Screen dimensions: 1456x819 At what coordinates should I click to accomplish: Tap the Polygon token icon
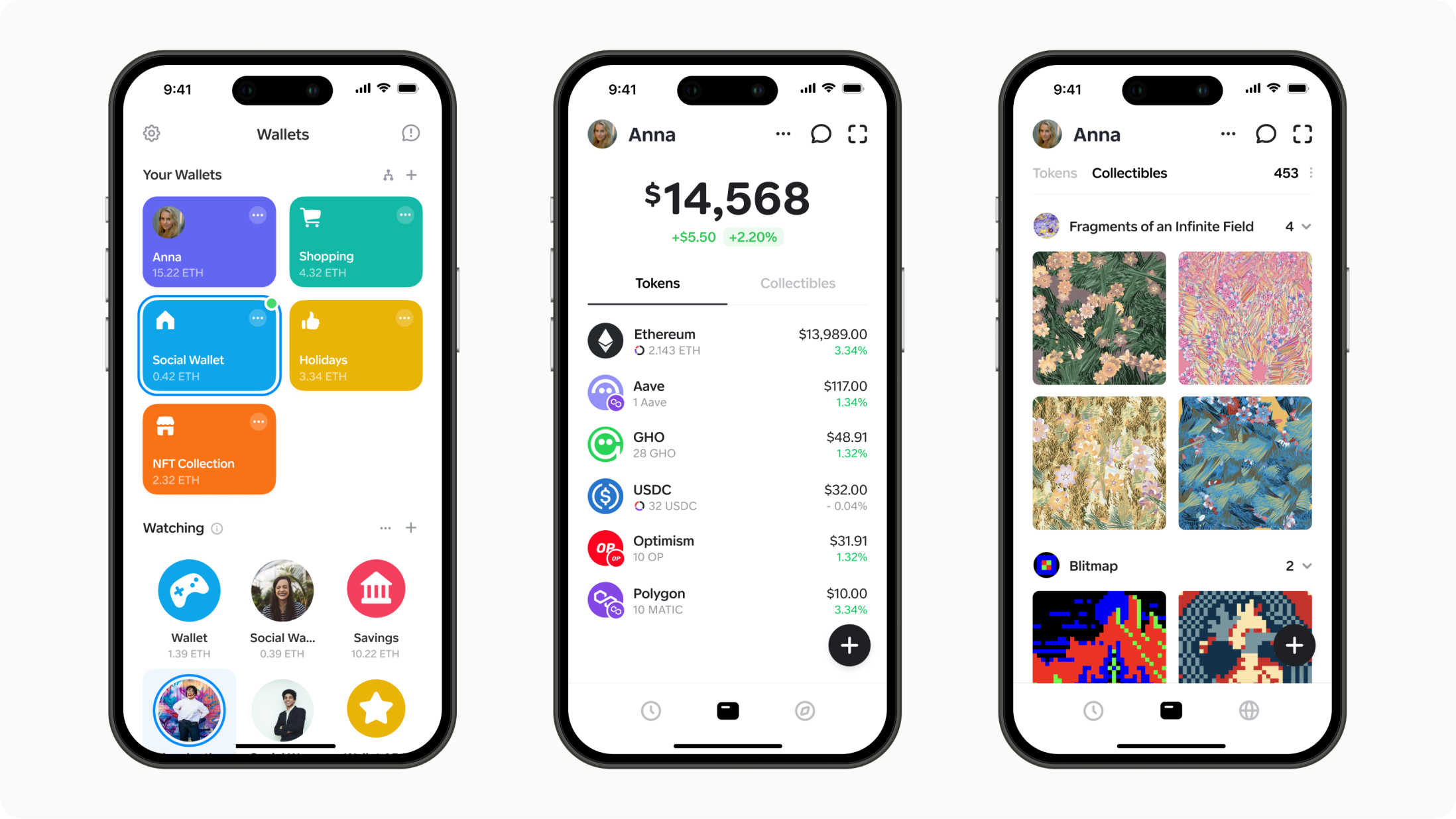[x=606, y=600]
